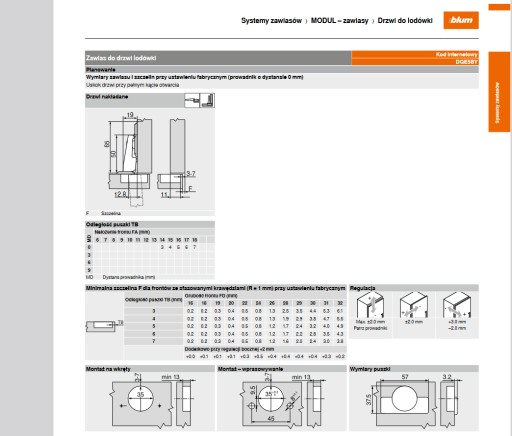512x436 pixels.
Task: Open the Systemy zawiasów breadcrumb
Action: pyautogui.click(x=271, y=21)
